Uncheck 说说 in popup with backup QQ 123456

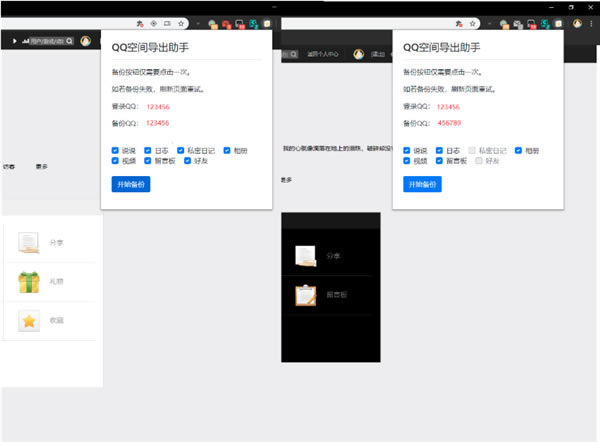[x=115, y=150]
